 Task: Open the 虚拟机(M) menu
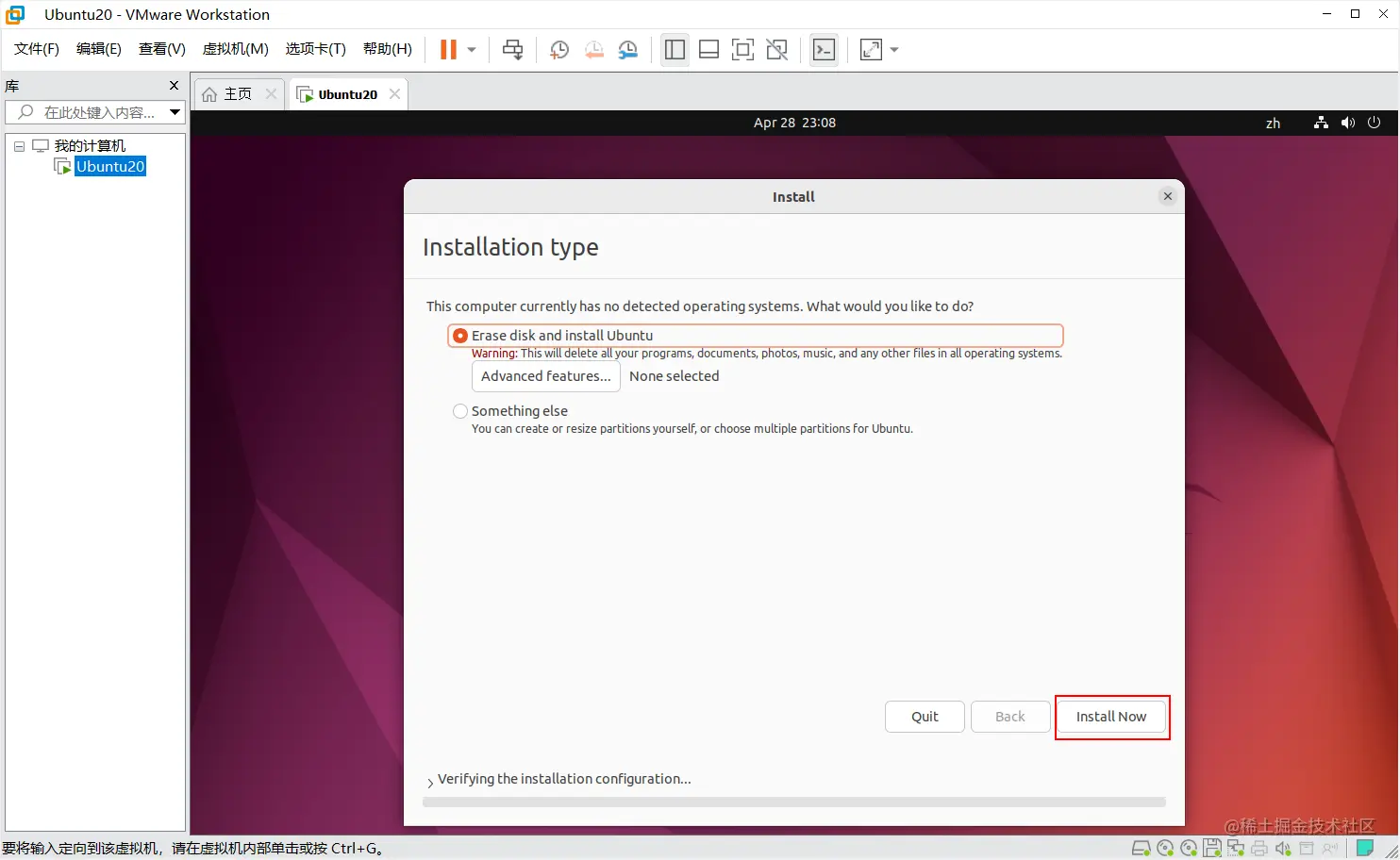(x=236, y=49)
